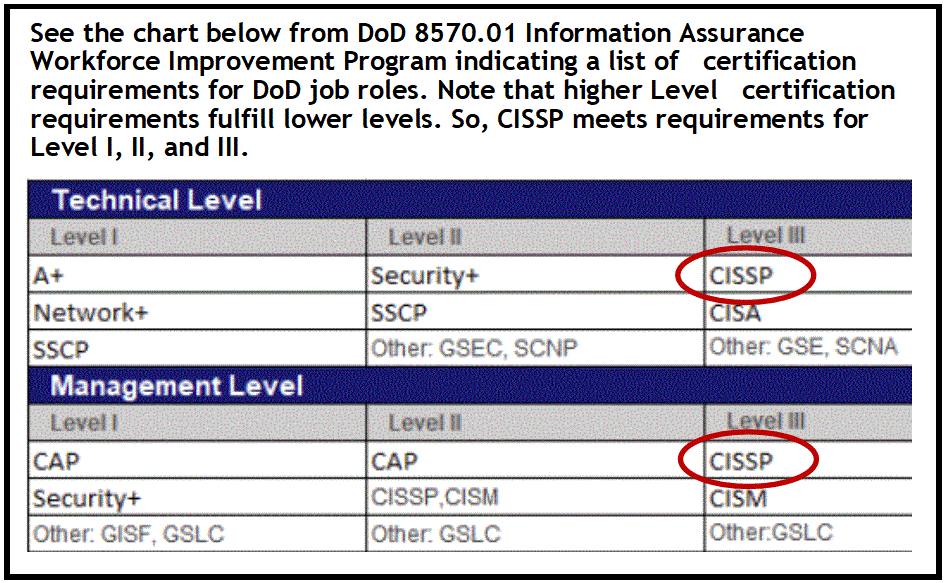Click the Management Level header bar
Image resolution: width=946 pixels, height=583 pixels.
(x=469, y=386)
